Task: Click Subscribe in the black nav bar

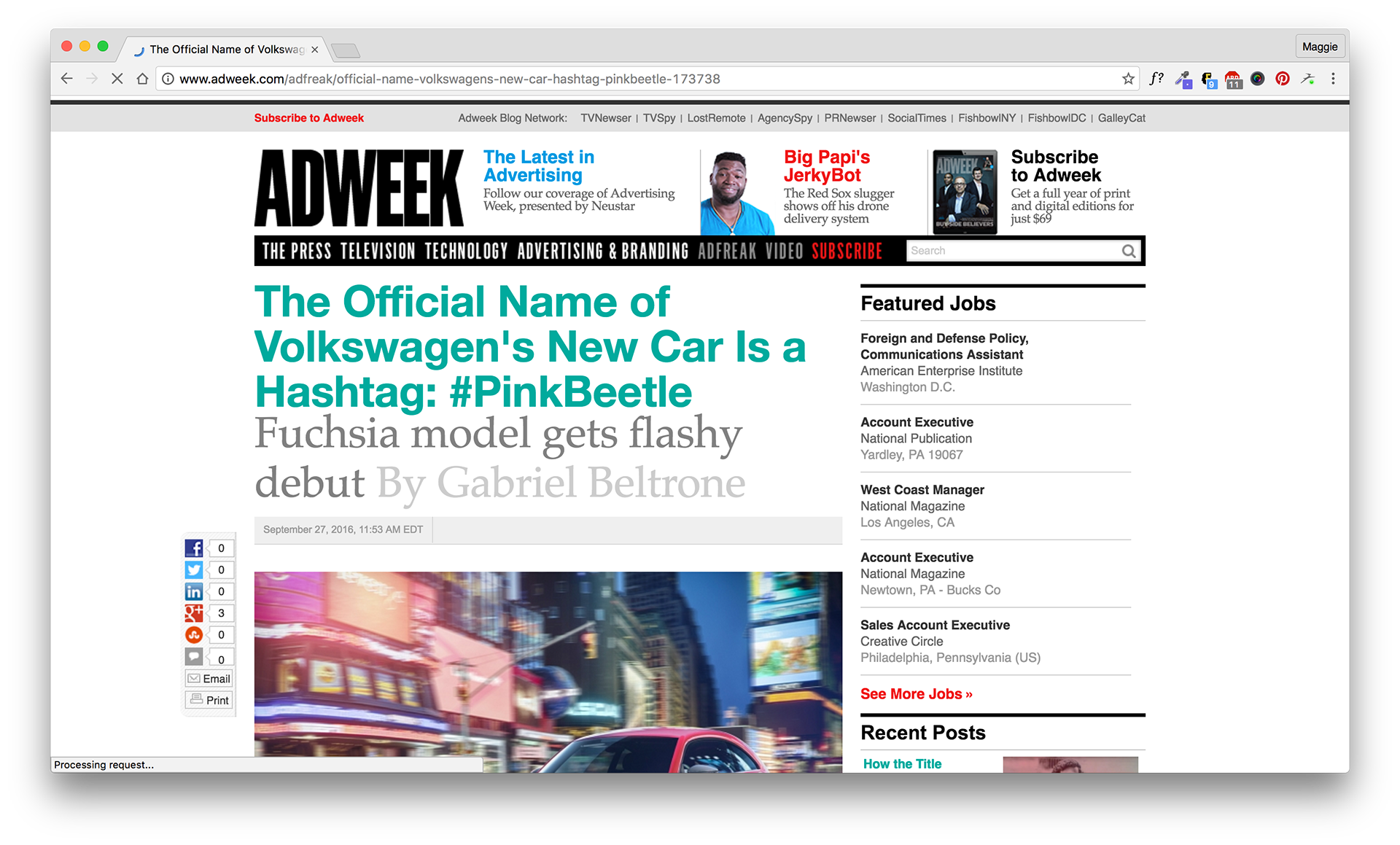Action: point(847,252)
